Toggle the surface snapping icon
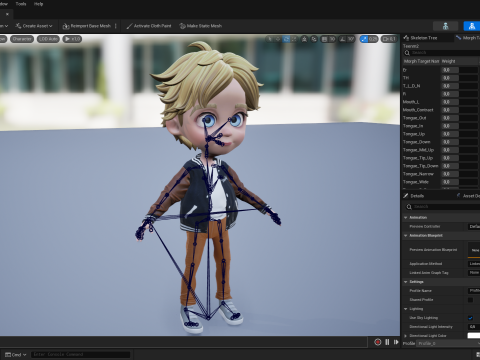This screenshot has width=480, height=360. click(314, 39)
